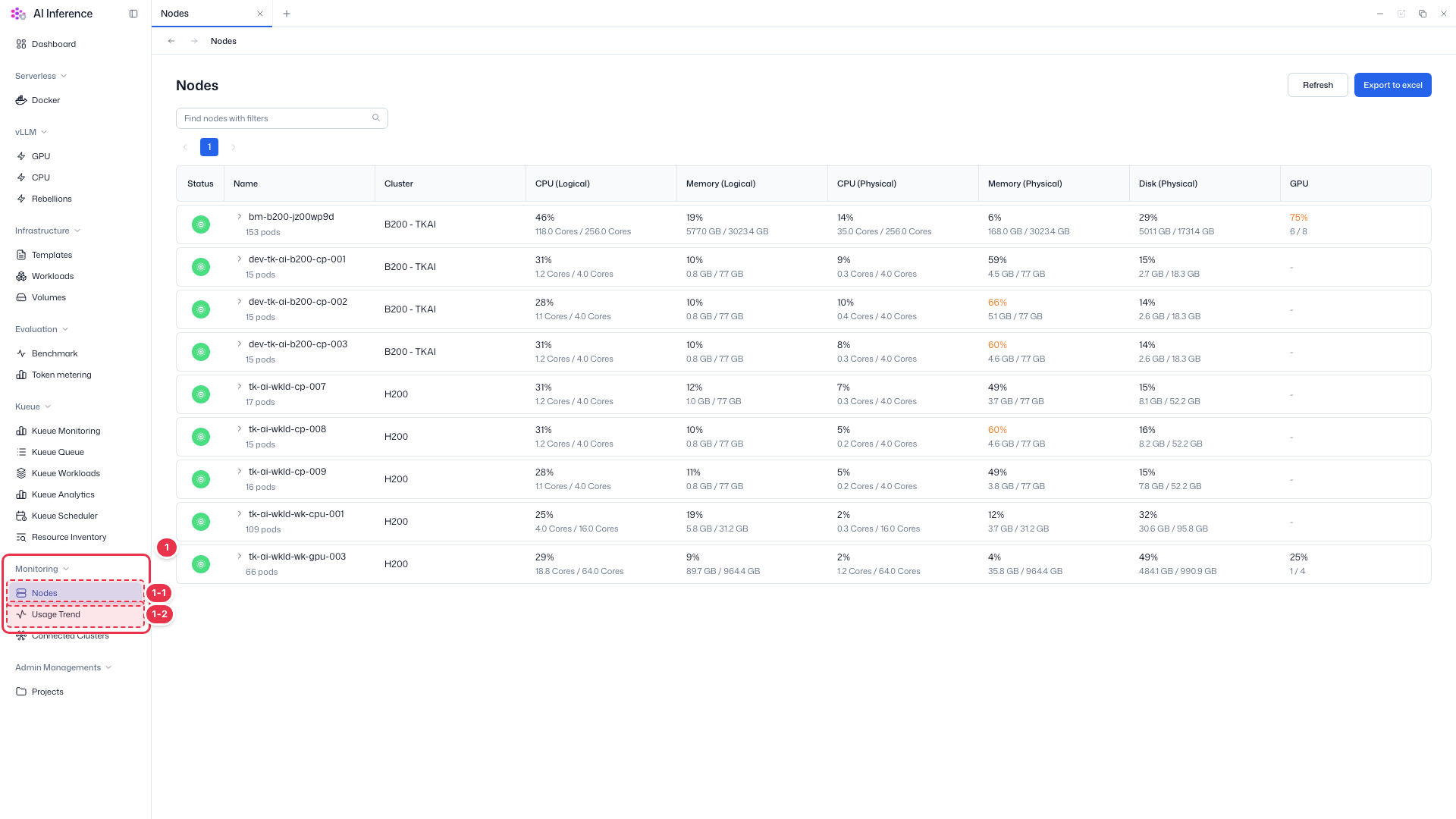Image resolution: width=1456 pixels, height=819 pixels.
Task: Open the Rebellions page
Action: click(x=52, y=199)
